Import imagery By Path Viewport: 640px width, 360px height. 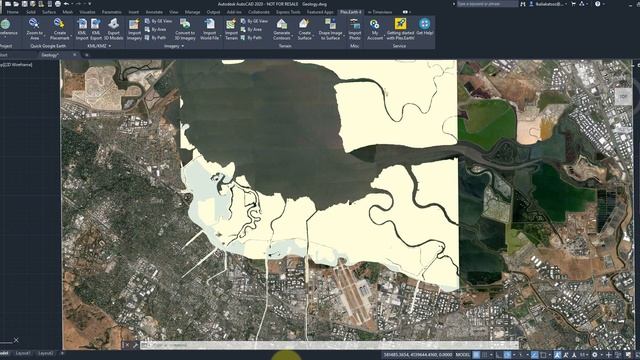pyautogui.click(x=156, y=38)
